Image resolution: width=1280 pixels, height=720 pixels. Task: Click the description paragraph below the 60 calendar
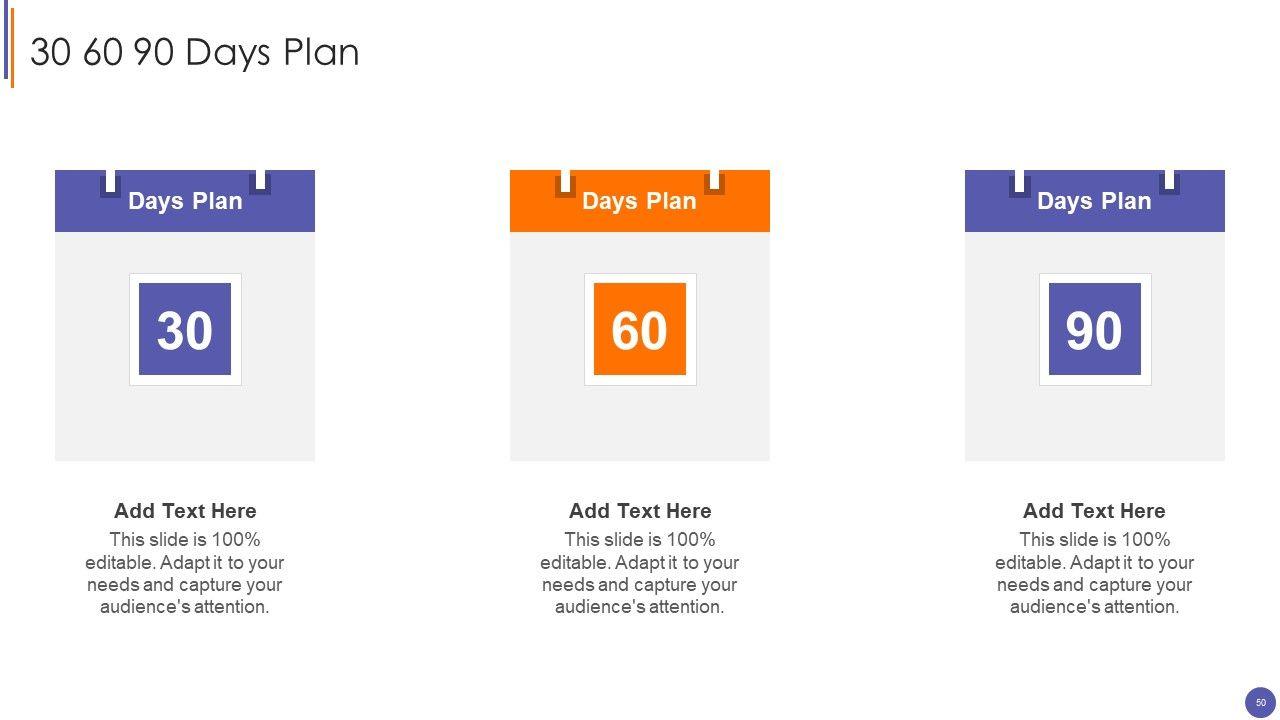(x=640, y=573)
